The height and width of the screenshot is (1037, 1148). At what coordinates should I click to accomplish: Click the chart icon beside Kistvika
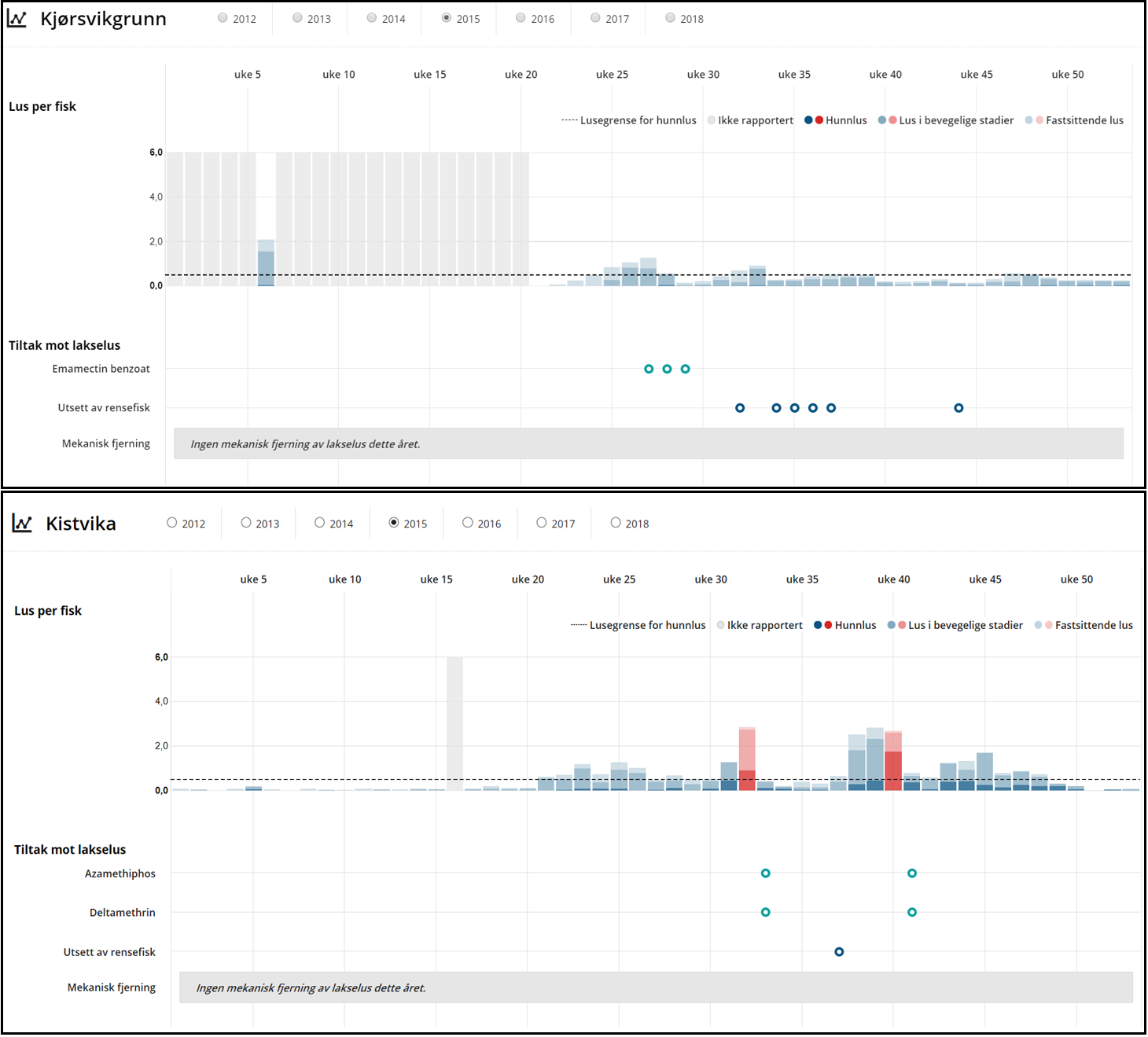click(x=22, y=523)
